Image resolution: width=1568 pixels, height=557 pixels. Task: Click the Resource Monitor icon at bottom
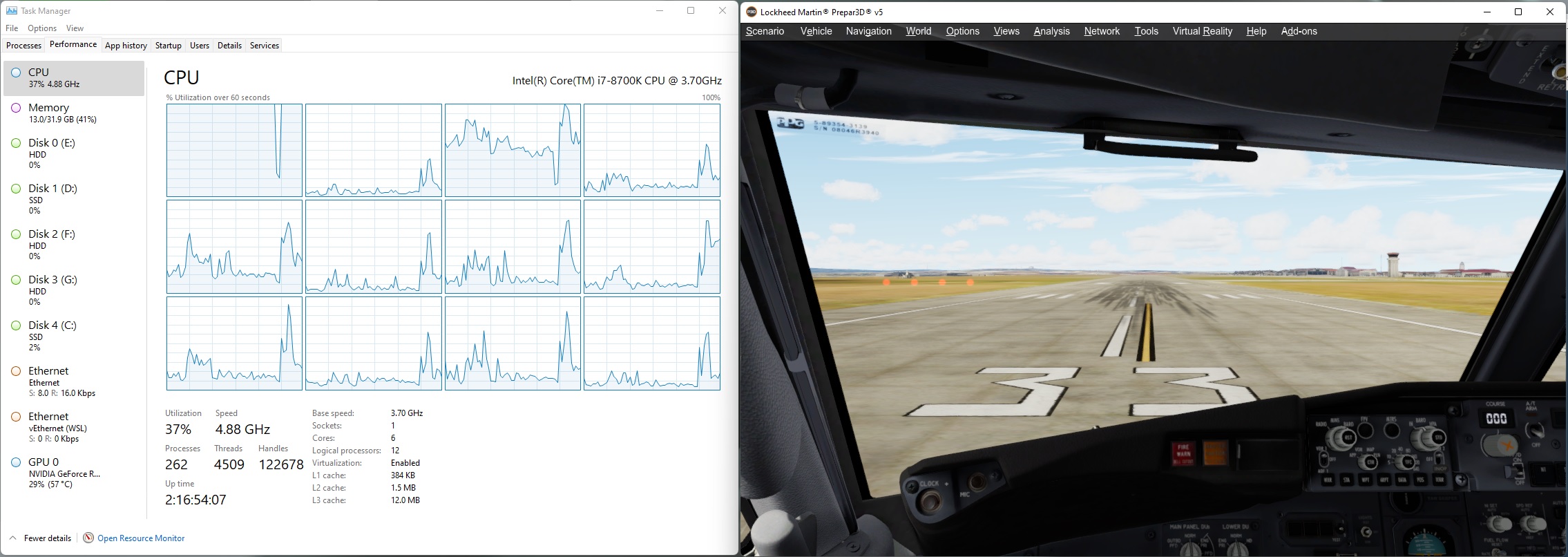(88, 538)
